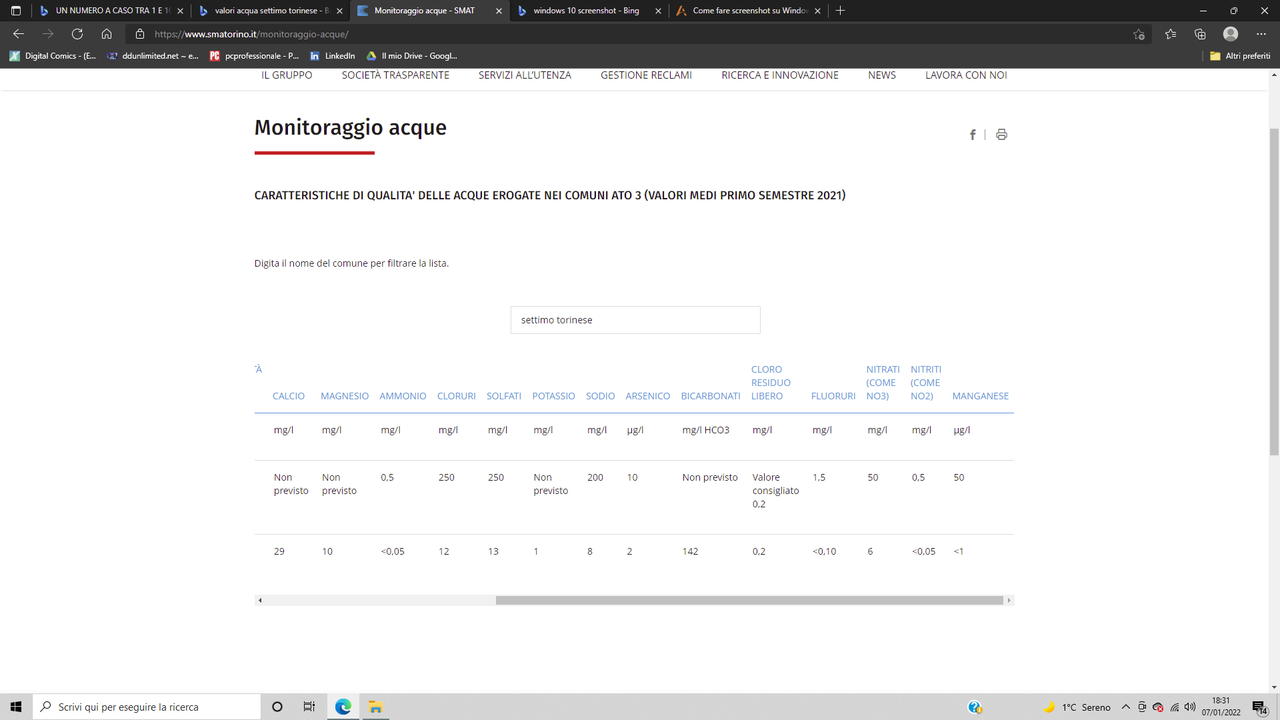The width and height of the screenshot is (1280, 720).
Task: Open Digital Comics bookmark
Action: tap(53, 56)
